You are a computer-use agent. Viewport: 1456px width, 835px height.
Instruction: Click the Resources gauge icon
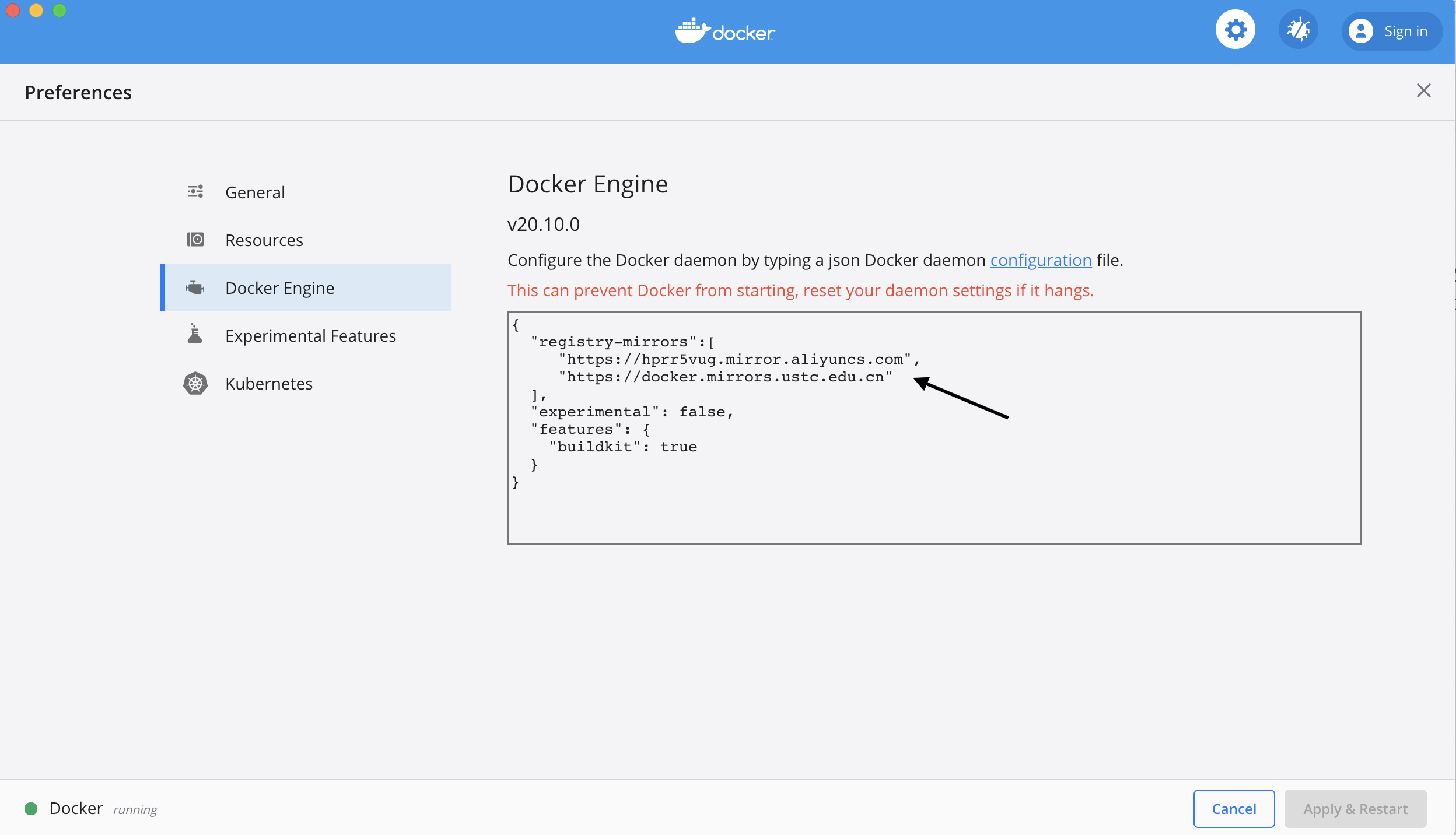click(x=195, y=239)
